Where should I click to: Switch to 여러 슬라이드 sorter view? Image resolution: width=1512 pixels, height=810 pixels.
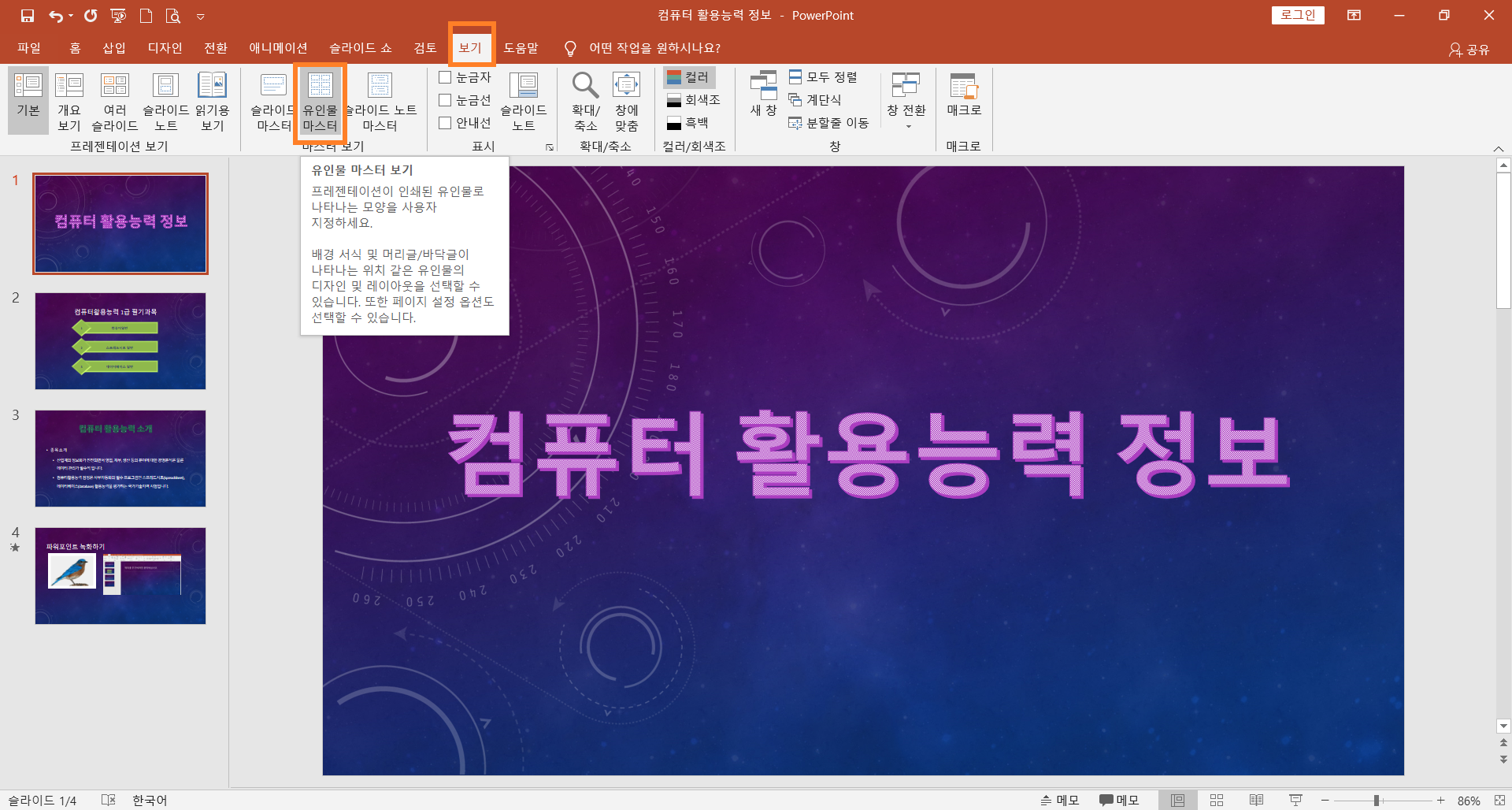tap(115, 100)
